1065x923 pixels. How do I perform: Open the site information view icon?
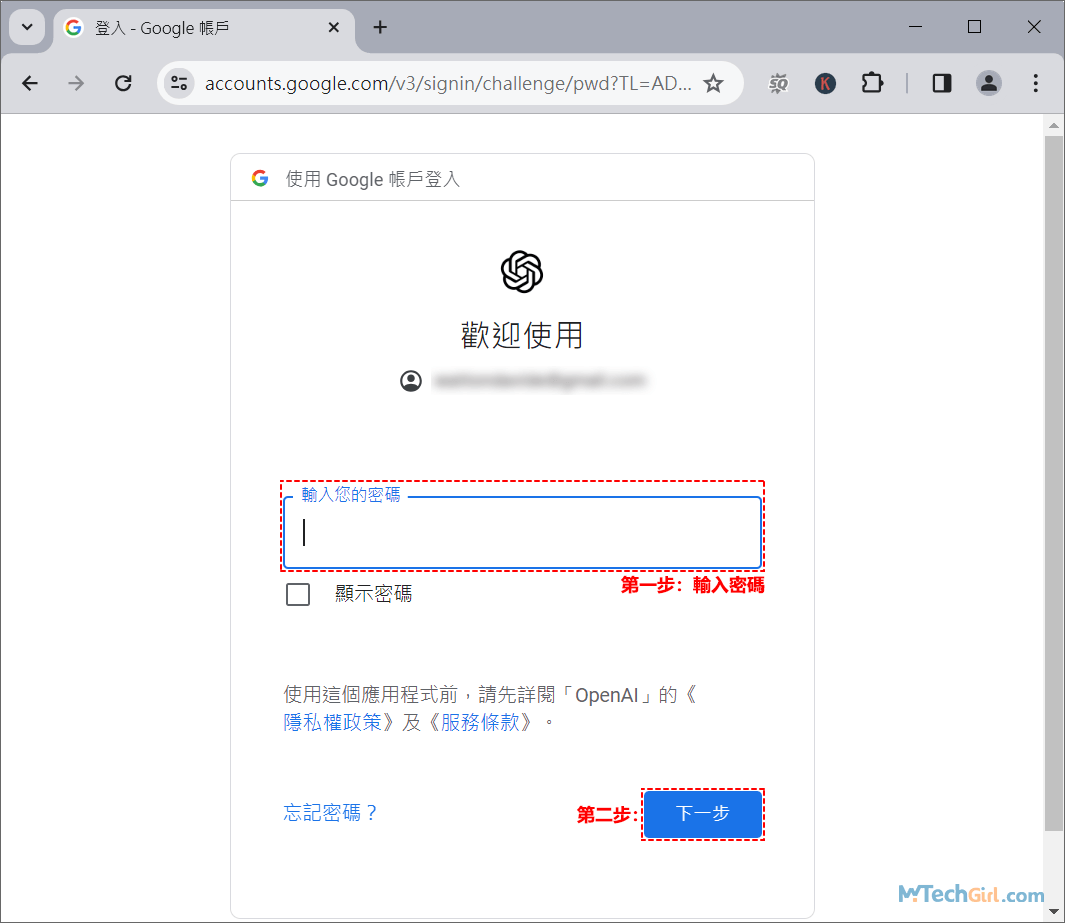point(178,83)
